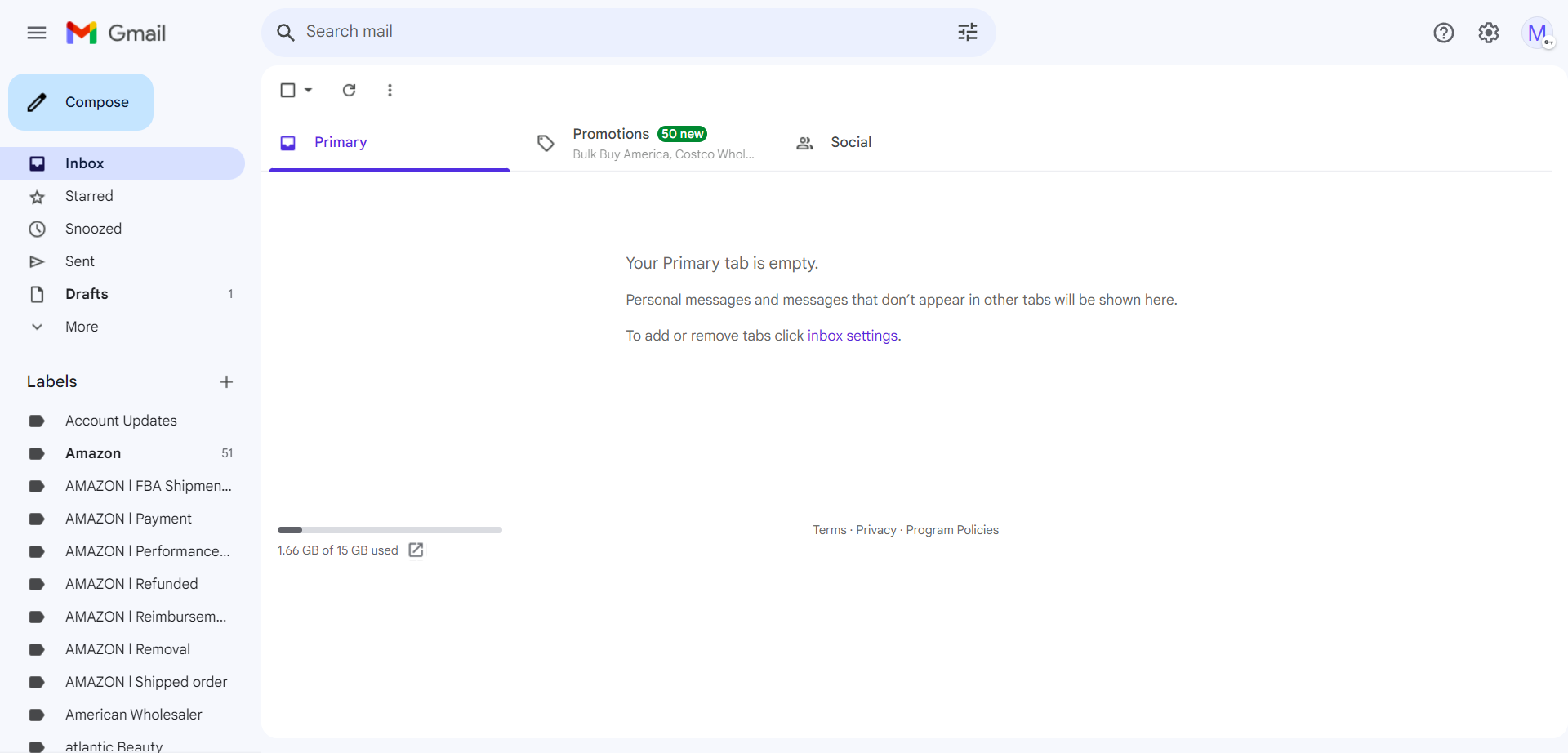This screenshot has width=1568, height=753.
Task: Switch to the Primary tab
Action: point(390,142)
